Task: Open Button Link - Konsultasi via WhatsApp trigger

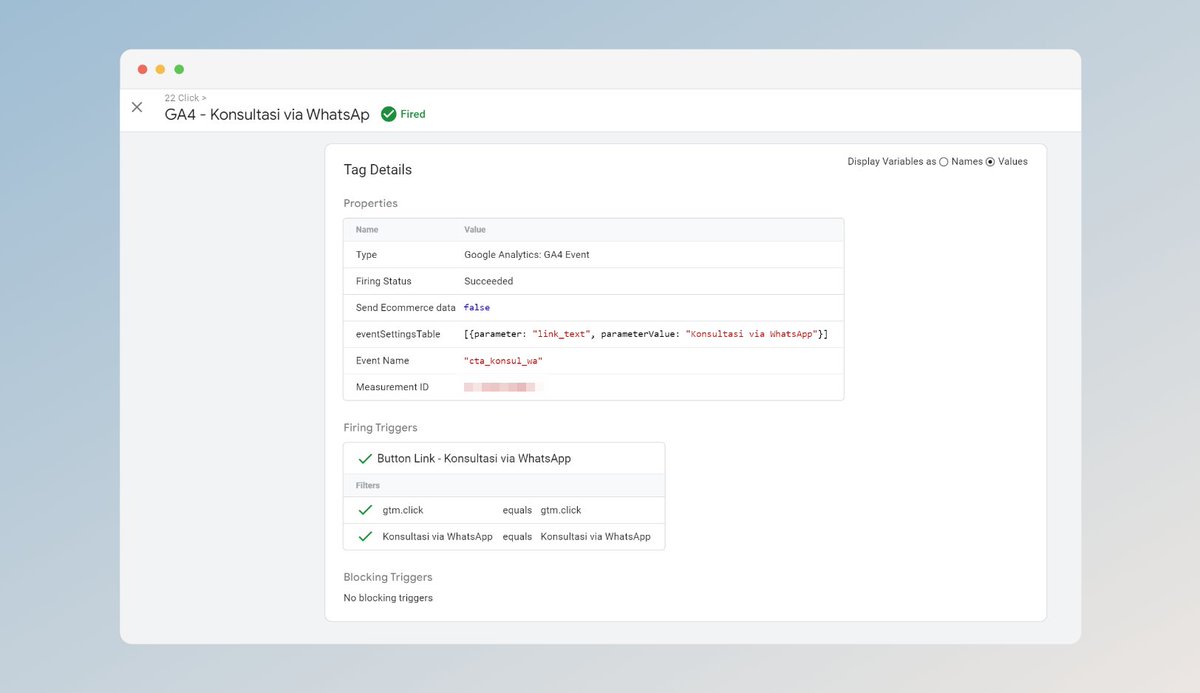Action: click(474, 458)
